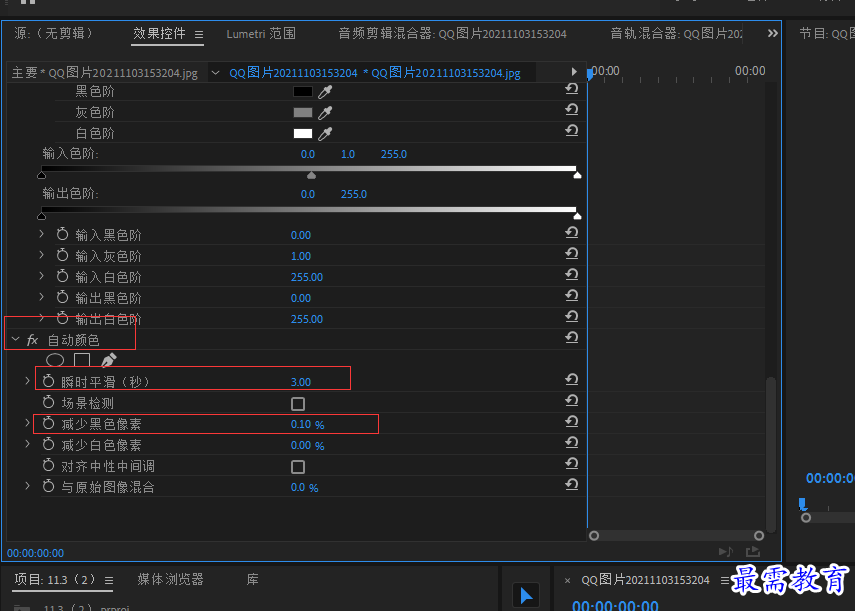The image size is (855, 611).
Task: Click the export frame icon in the effect controls footer
Action: (x=753, y=552)
